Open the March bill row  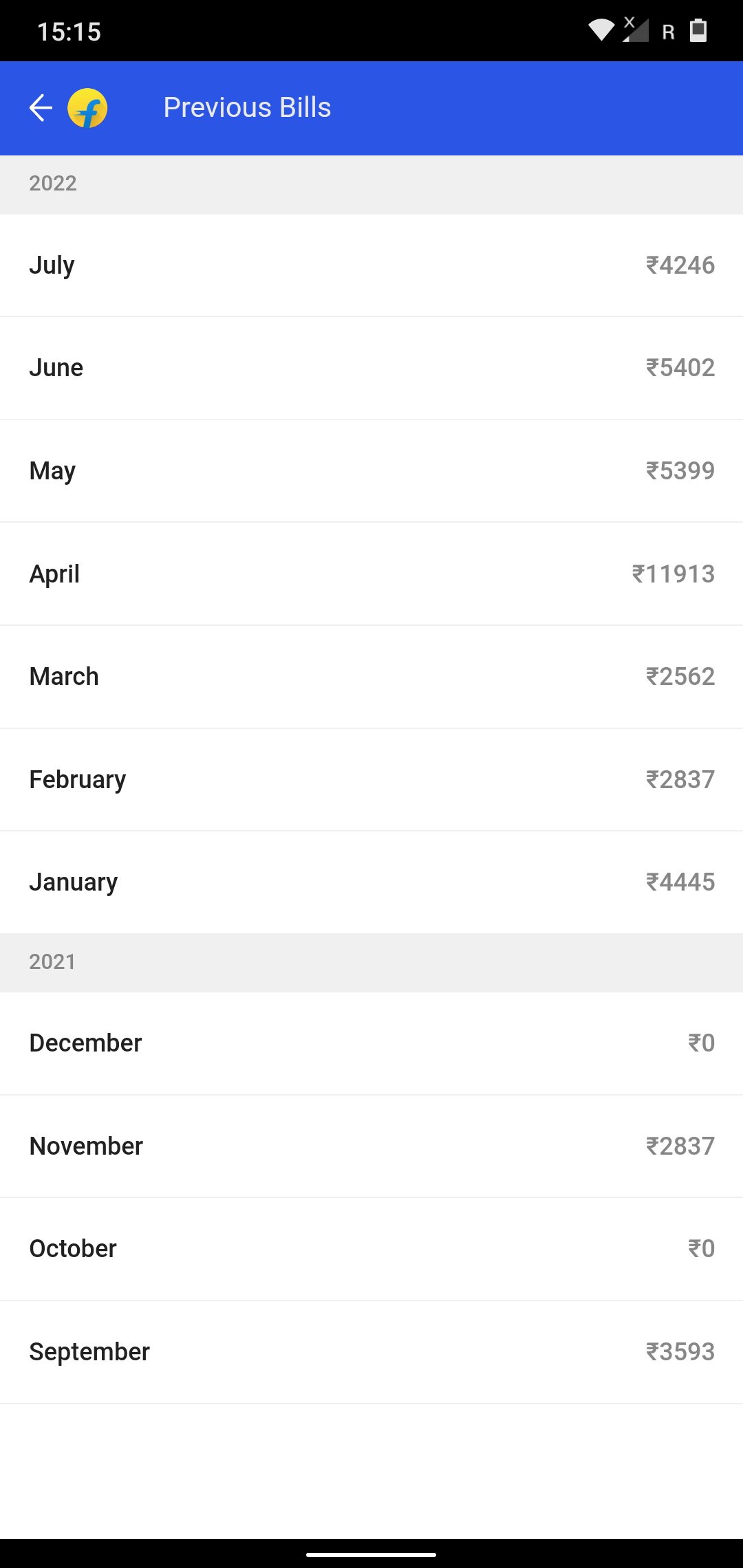371,677
